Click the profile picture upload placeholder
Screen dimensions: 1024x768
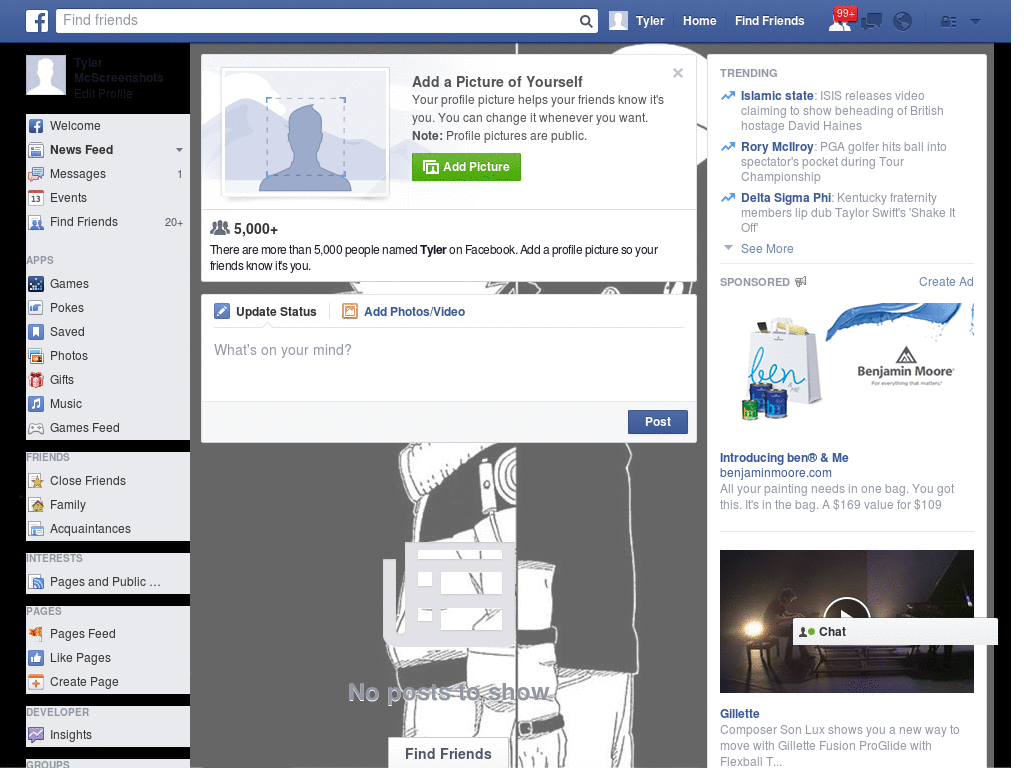coord(306,134)
